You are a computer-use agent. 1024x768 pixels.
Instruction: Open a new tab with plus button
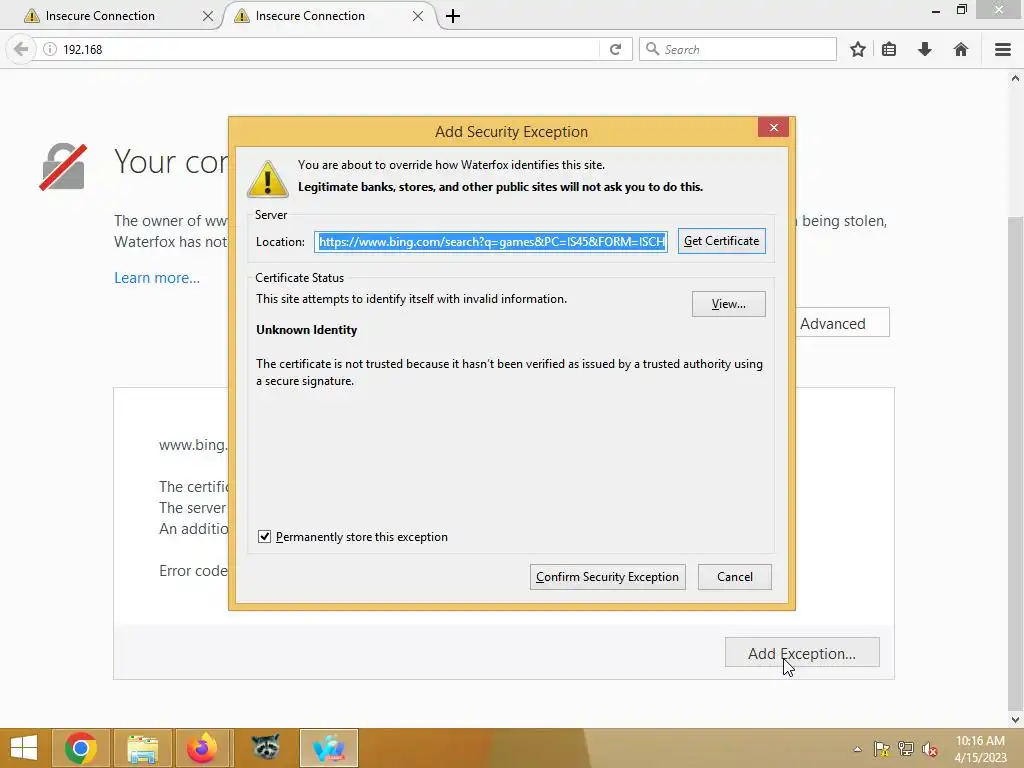pyautogui.click(x=453, y=16)
